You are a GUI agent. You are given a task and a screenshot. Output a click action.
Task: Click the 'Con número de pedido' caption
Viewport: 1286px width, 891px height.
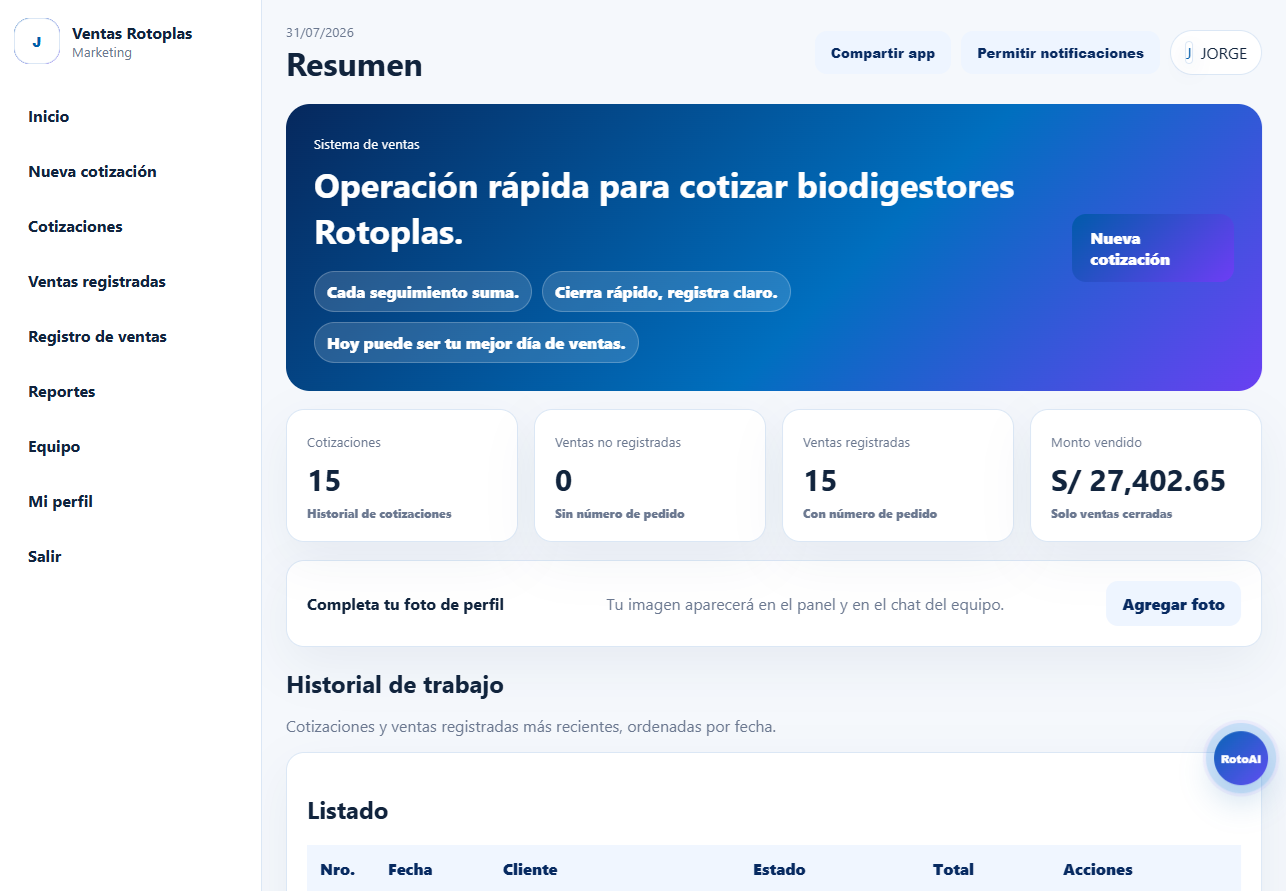[870, 514]
